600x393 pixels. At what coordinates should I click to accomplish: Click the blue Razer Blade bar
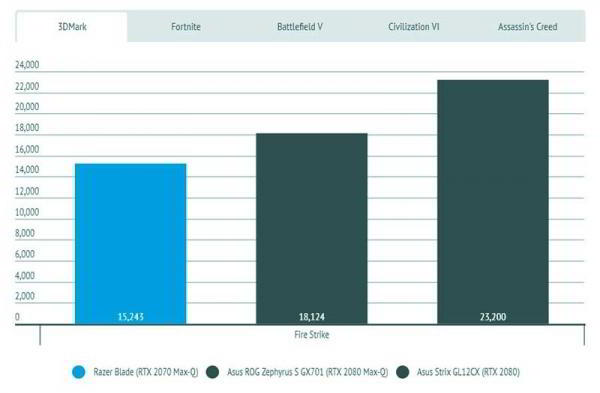click(130, 244)
